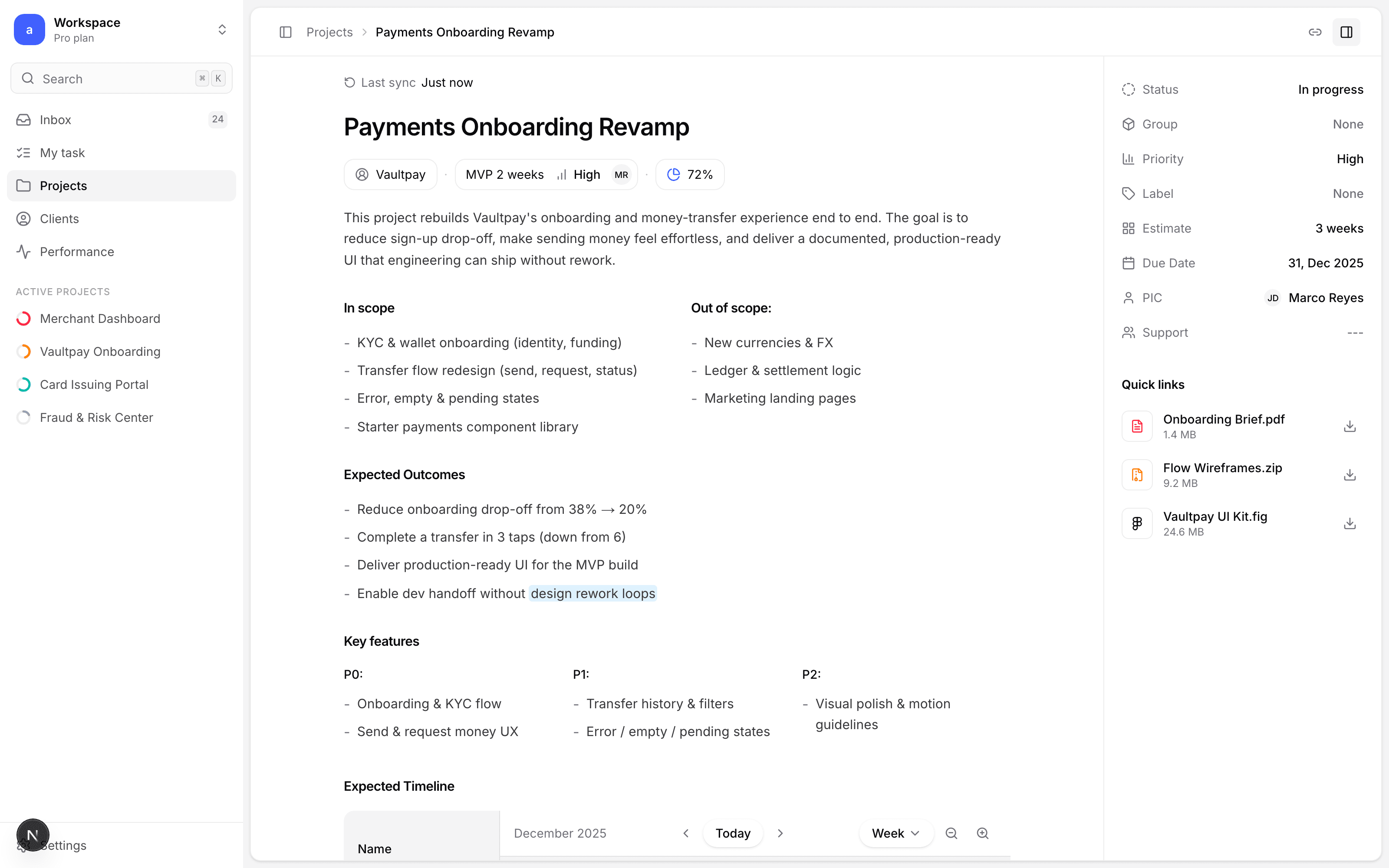Set the Group value None
The width and height of the screenshot is (1389, 868).
[1348, 124]
